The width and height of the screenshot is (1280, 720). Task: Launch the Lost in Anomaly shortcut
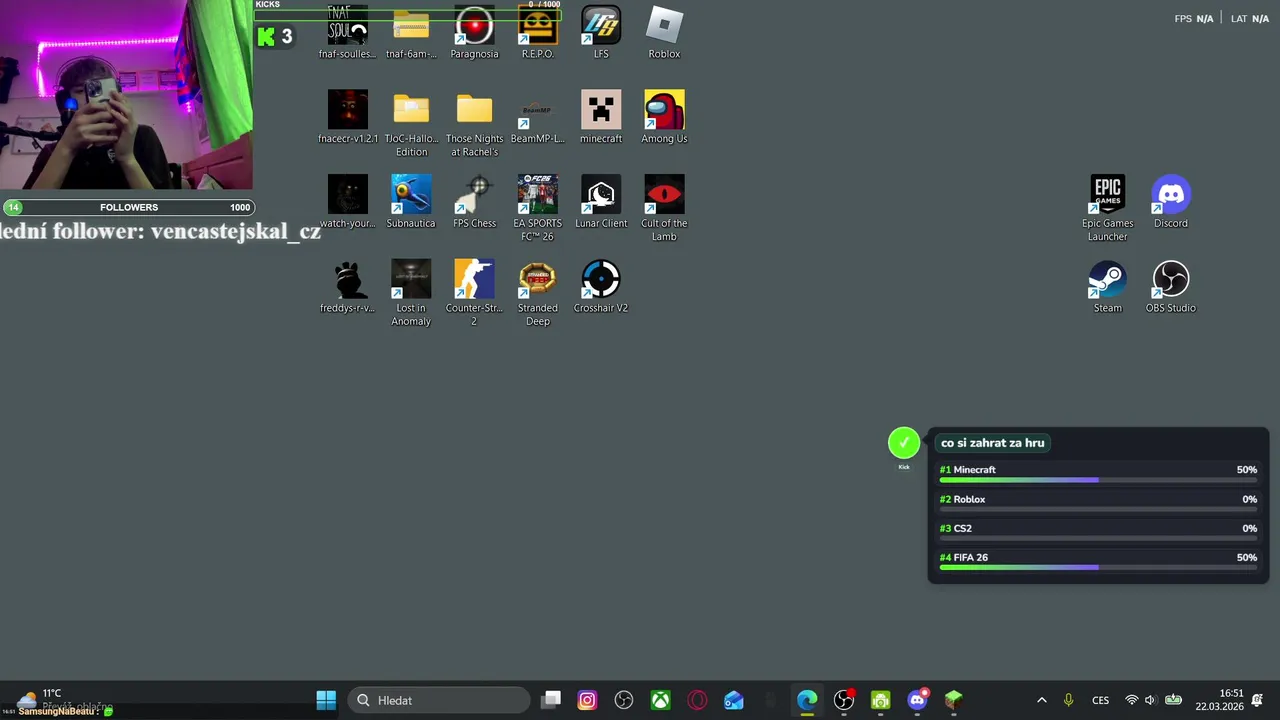[411, 293]
